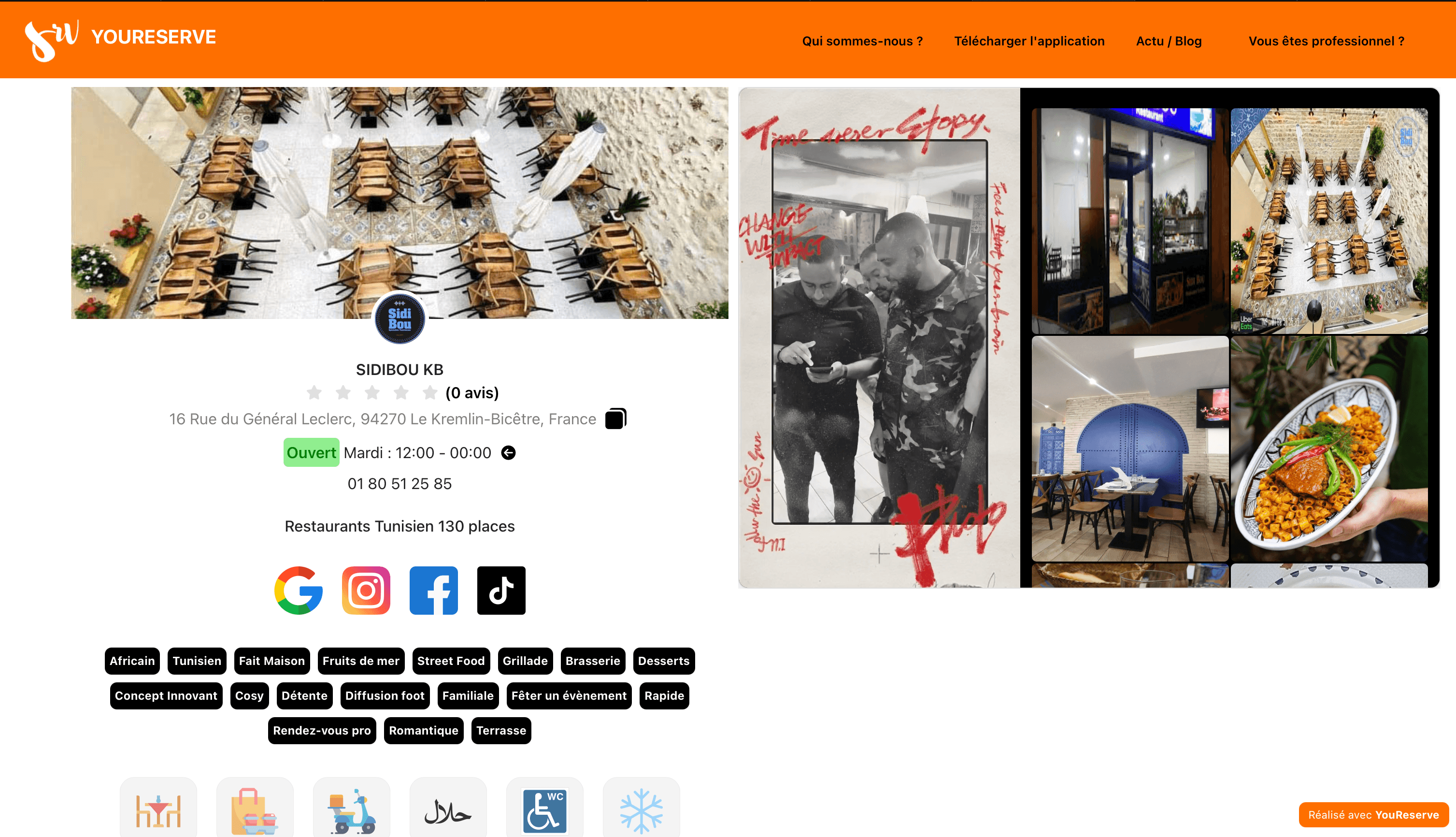Click the takeaway bag icon
1456x837 pixels.
[255, 811]
